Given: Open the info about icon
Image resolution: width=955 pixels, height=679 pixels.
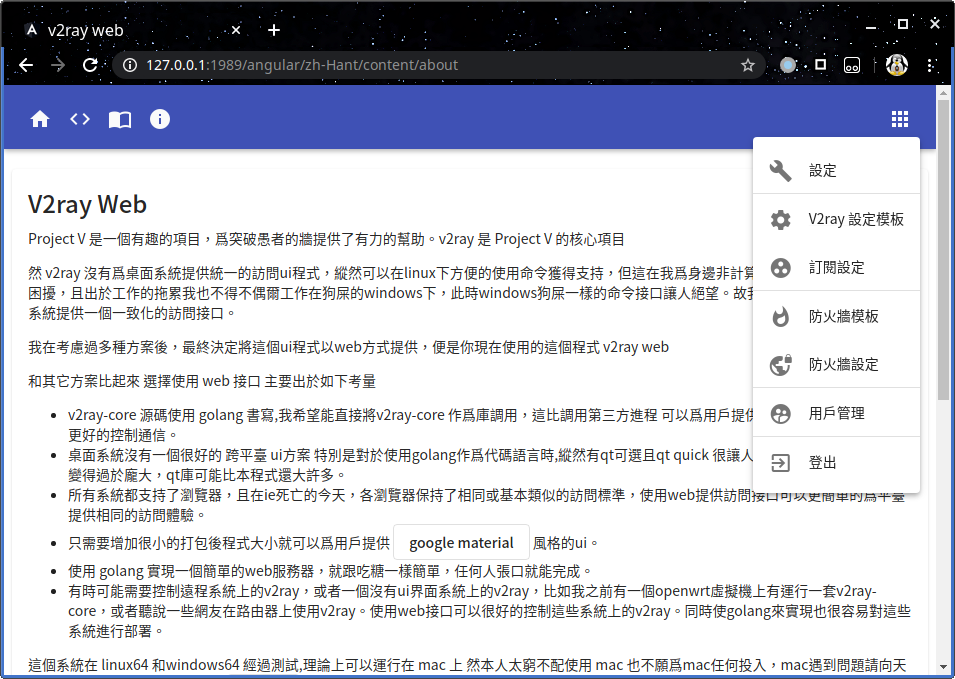Looking at the screenshot, I should (160, 119).
